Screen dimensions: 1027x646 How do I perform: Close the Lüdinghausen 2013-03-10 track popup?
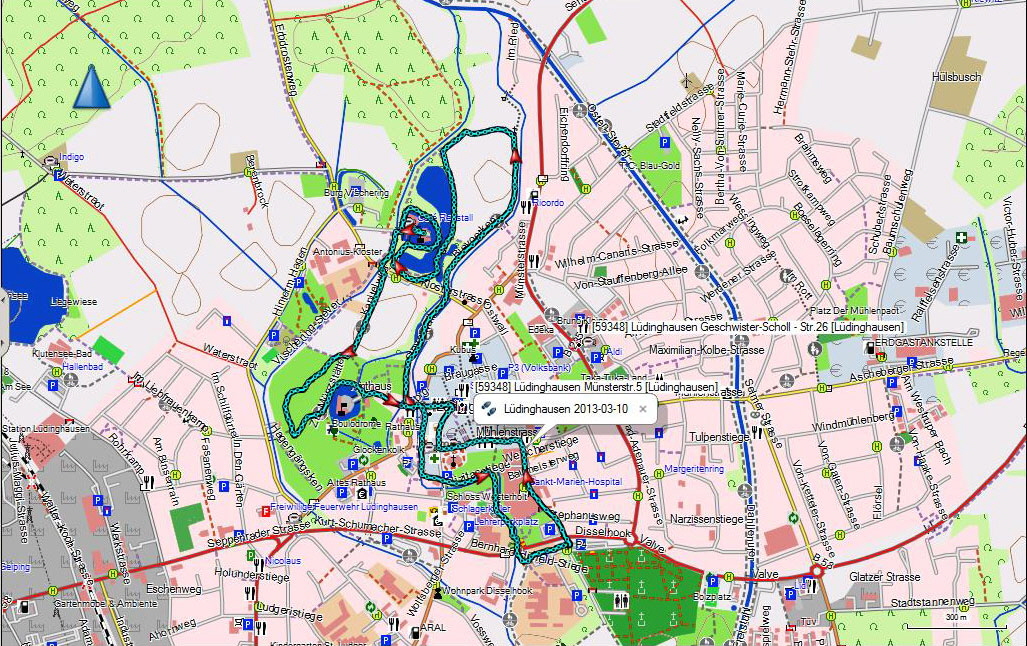(x=643, y=409)
